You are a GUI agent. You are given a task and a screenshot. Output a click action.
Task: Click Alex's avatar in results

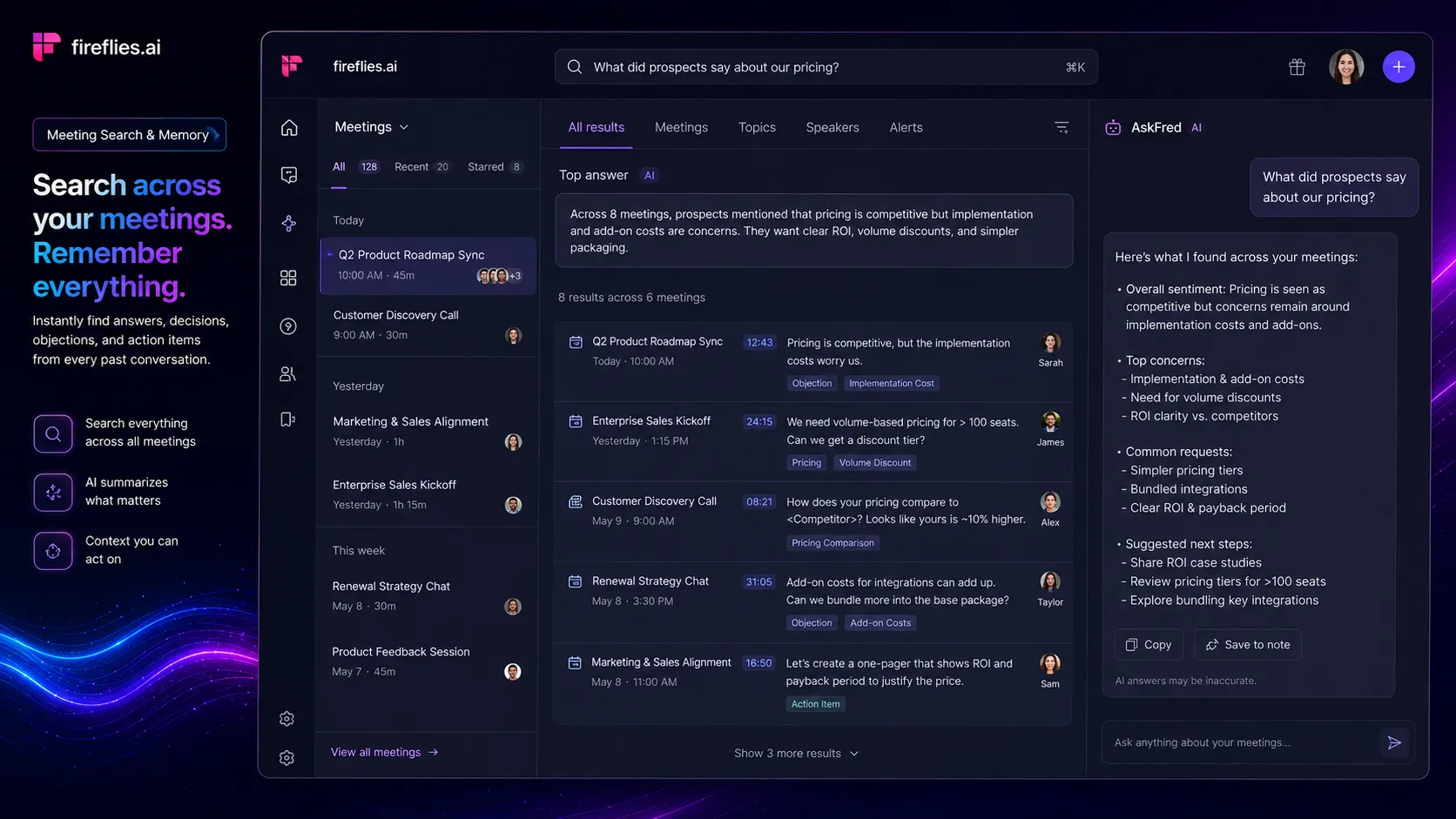point(1050,502)
